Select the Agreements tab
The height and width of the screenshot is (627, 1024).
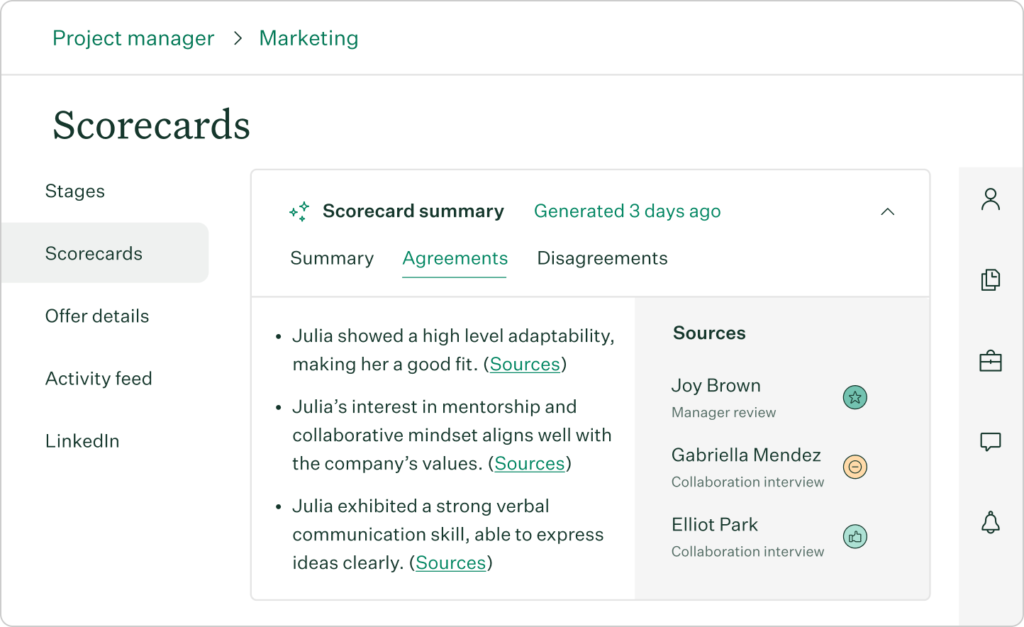click(x=455, y=259)
